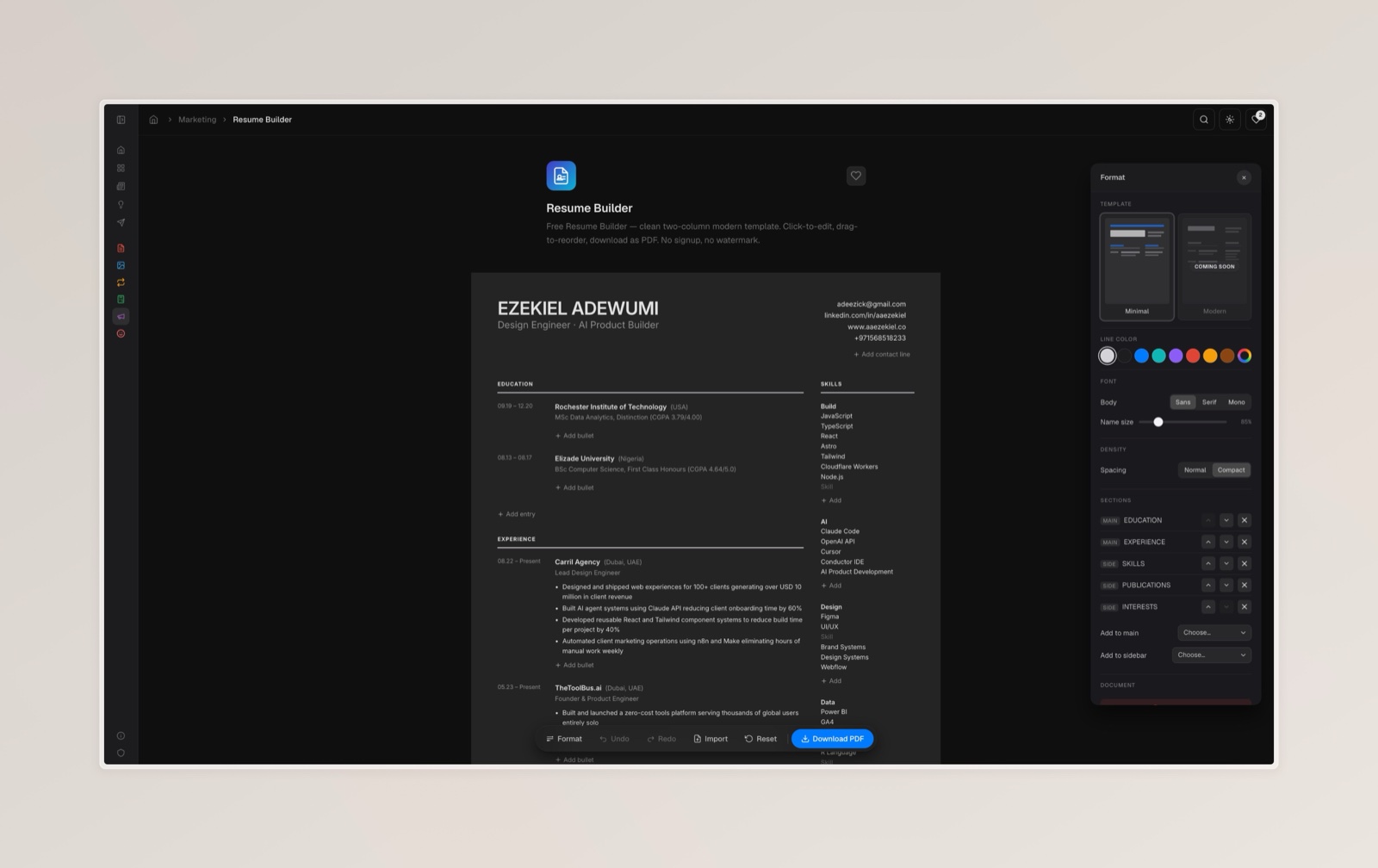Select the Minimal template
The width and height of the screenshot is (1378, 868).
[x=1137, y=263]
